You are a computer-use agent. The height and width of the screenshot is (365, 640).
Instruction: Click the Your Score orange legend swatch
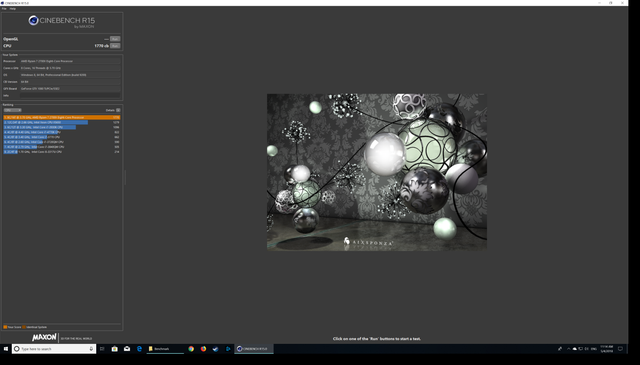coord(5,327)
